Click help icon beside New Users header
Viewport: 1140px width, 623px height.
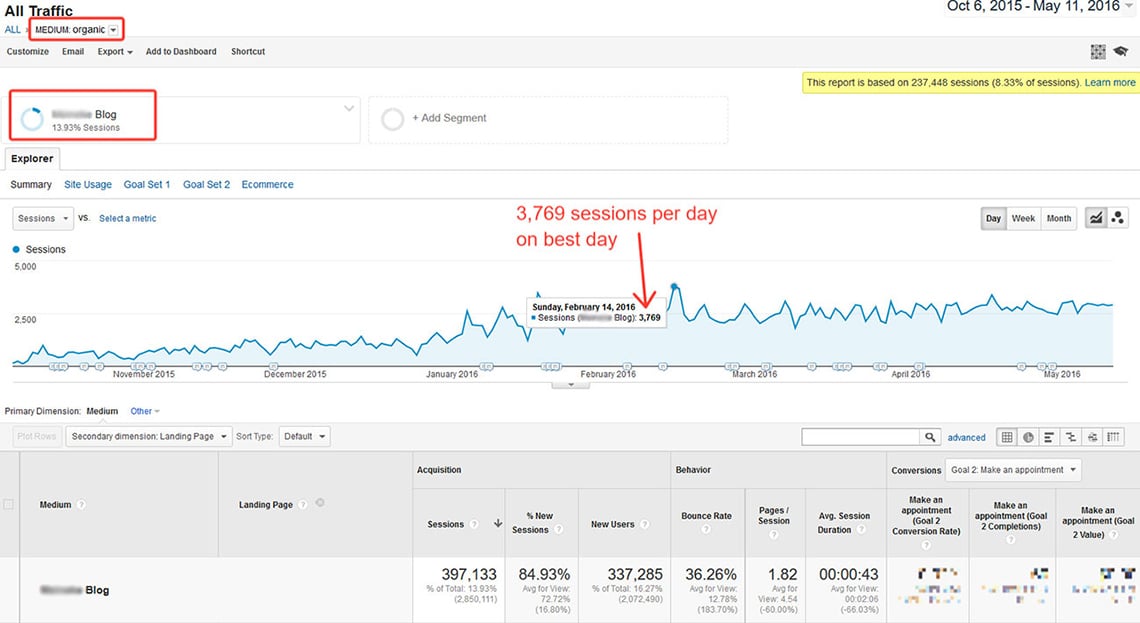coord(644,524)
